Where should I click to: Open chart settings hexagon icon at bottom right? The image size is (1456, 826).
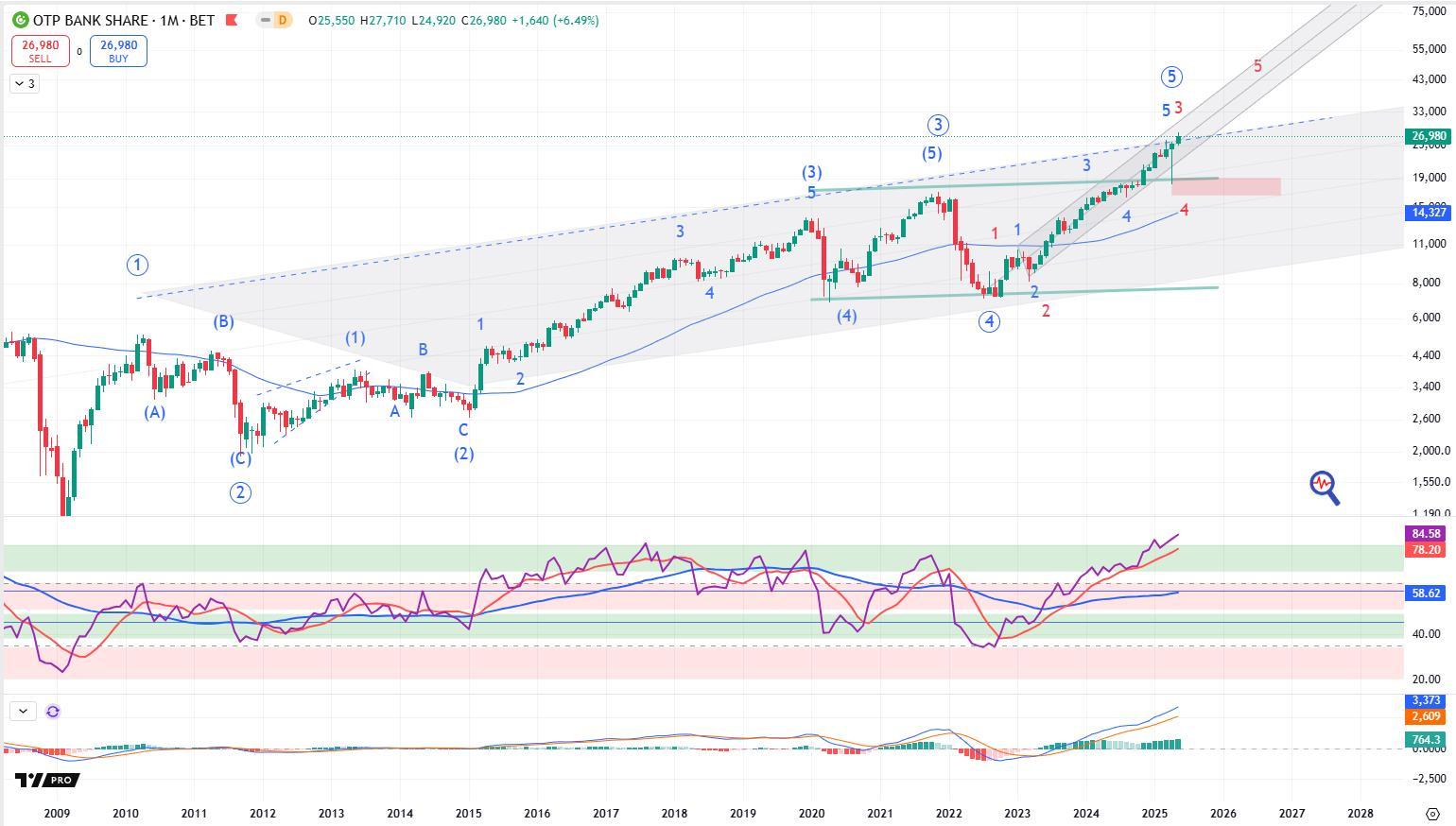(1431, 814)
